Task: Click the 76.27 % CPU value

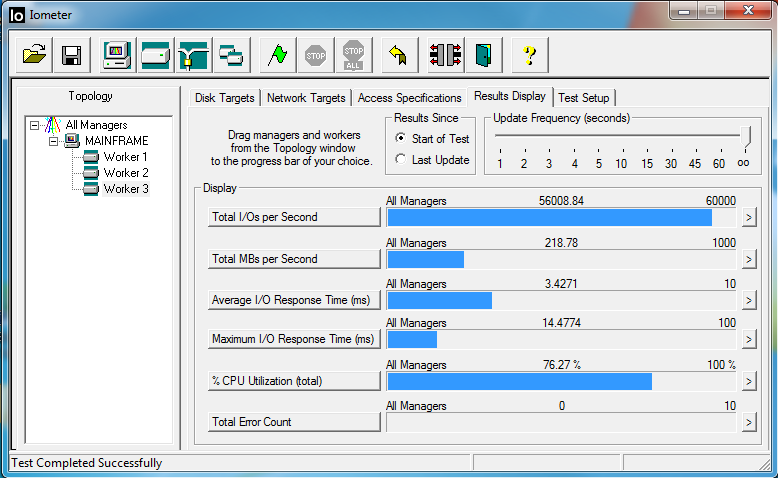Action: 562,365
